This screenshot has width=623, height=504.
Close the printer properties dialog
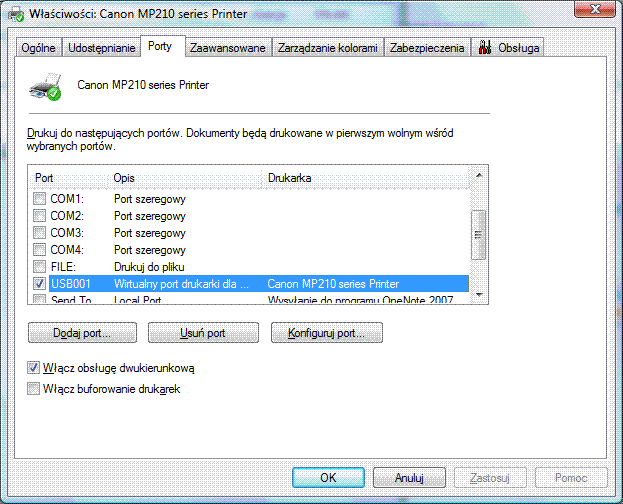click(594, 9)
